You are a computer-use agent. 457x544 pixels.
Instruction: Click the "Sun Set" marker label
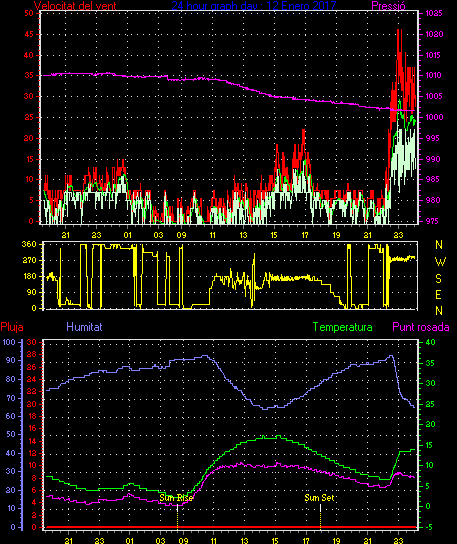[319, 498]
